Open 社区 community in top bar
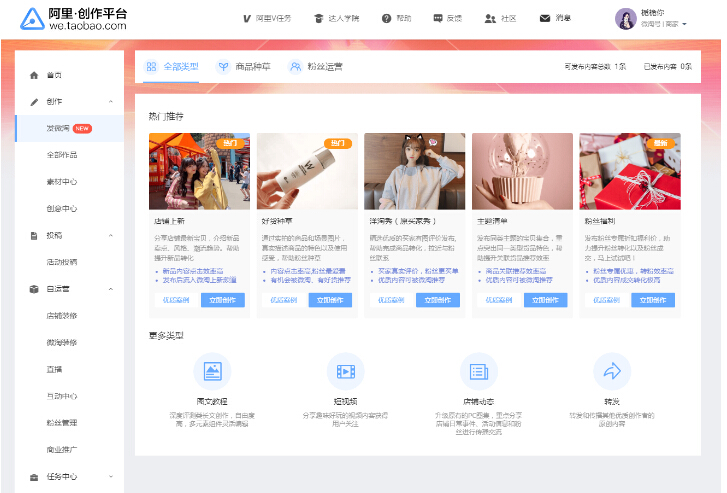This screenshot has height=493, width=727. (x=501, y=18)
